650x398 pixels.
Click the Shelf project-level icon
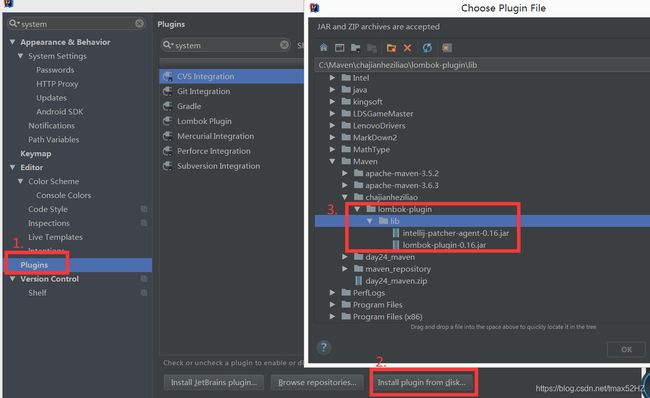point(144,293)
